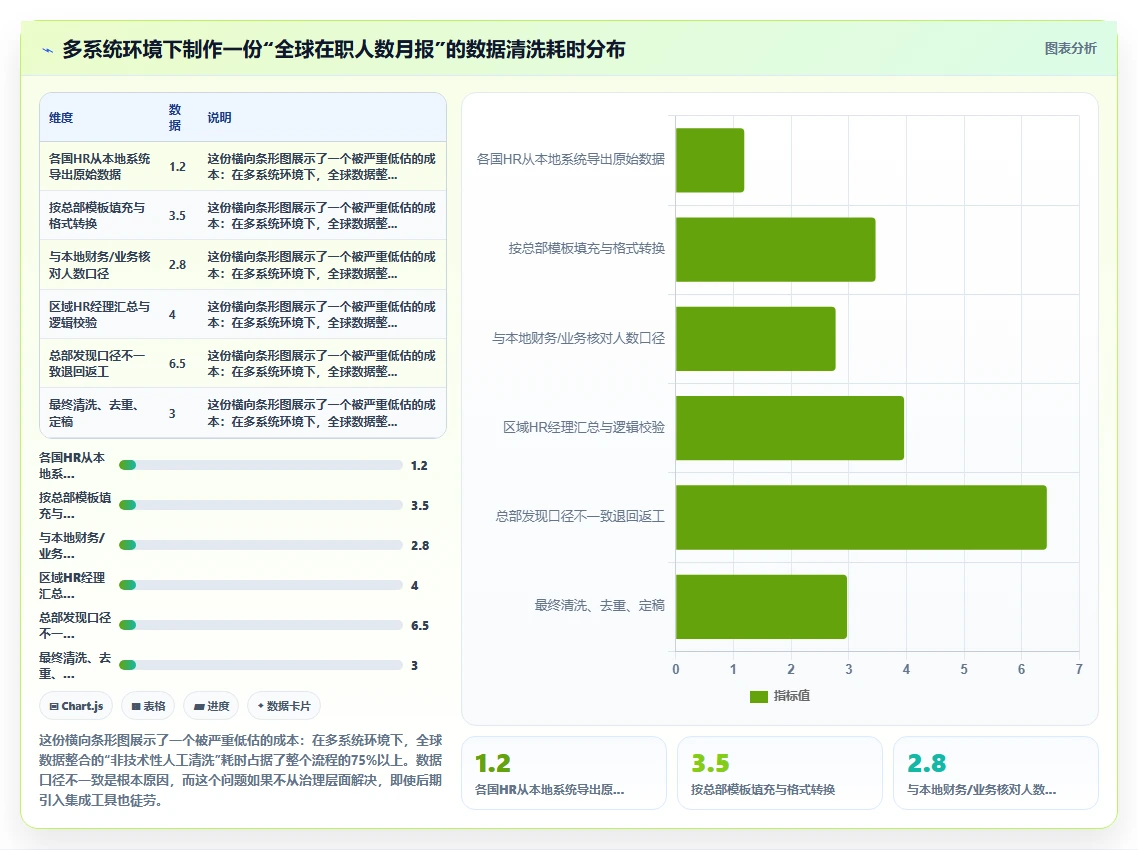Select the Chart.js tag chip
This screenshot has height=850, width=1138.
pyautogui.click(x=76, y=706)
